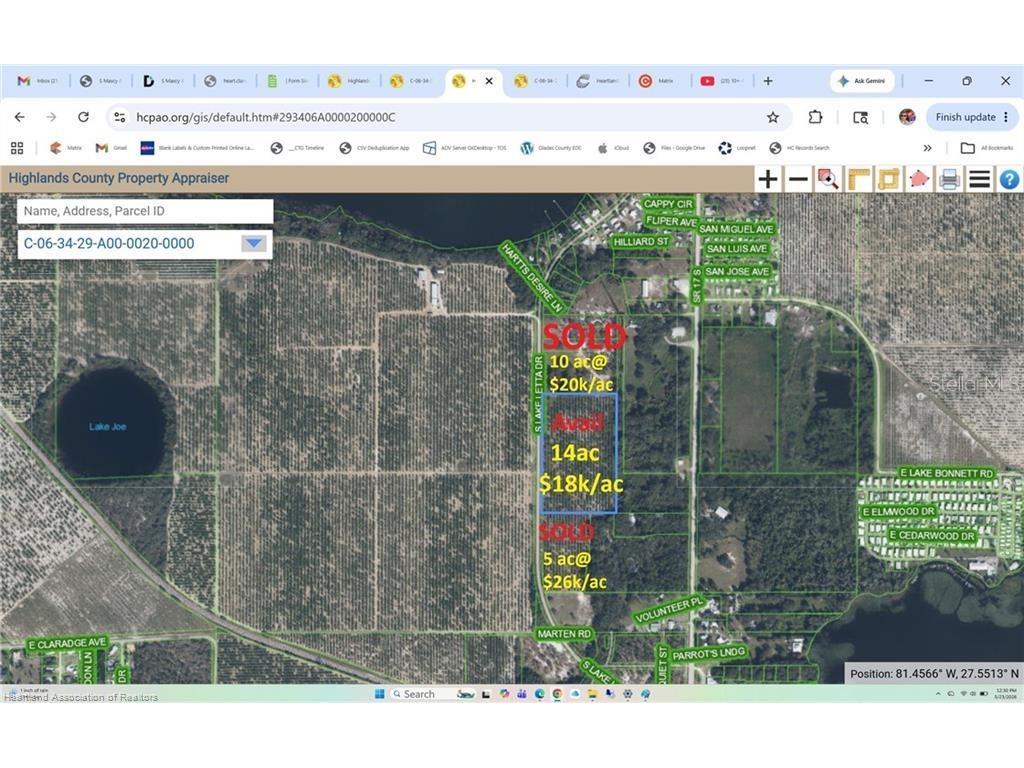1024x768 pixels.
Task: Choose the measure area ruler tool
Action: [x=889, y=179]
